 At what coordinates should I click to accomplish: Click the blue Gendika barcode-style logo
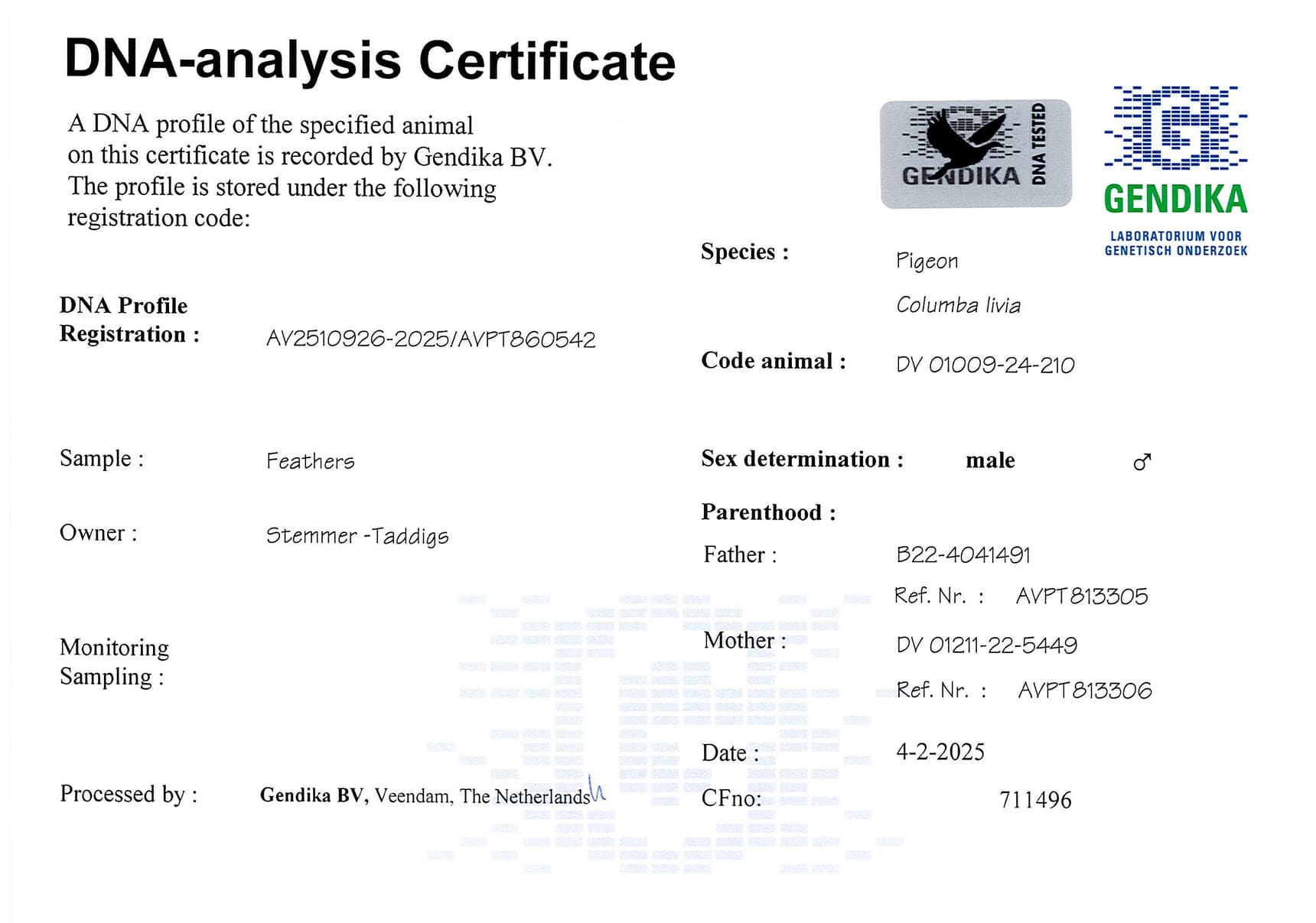pyautogui.click(x=1175, y=127)
